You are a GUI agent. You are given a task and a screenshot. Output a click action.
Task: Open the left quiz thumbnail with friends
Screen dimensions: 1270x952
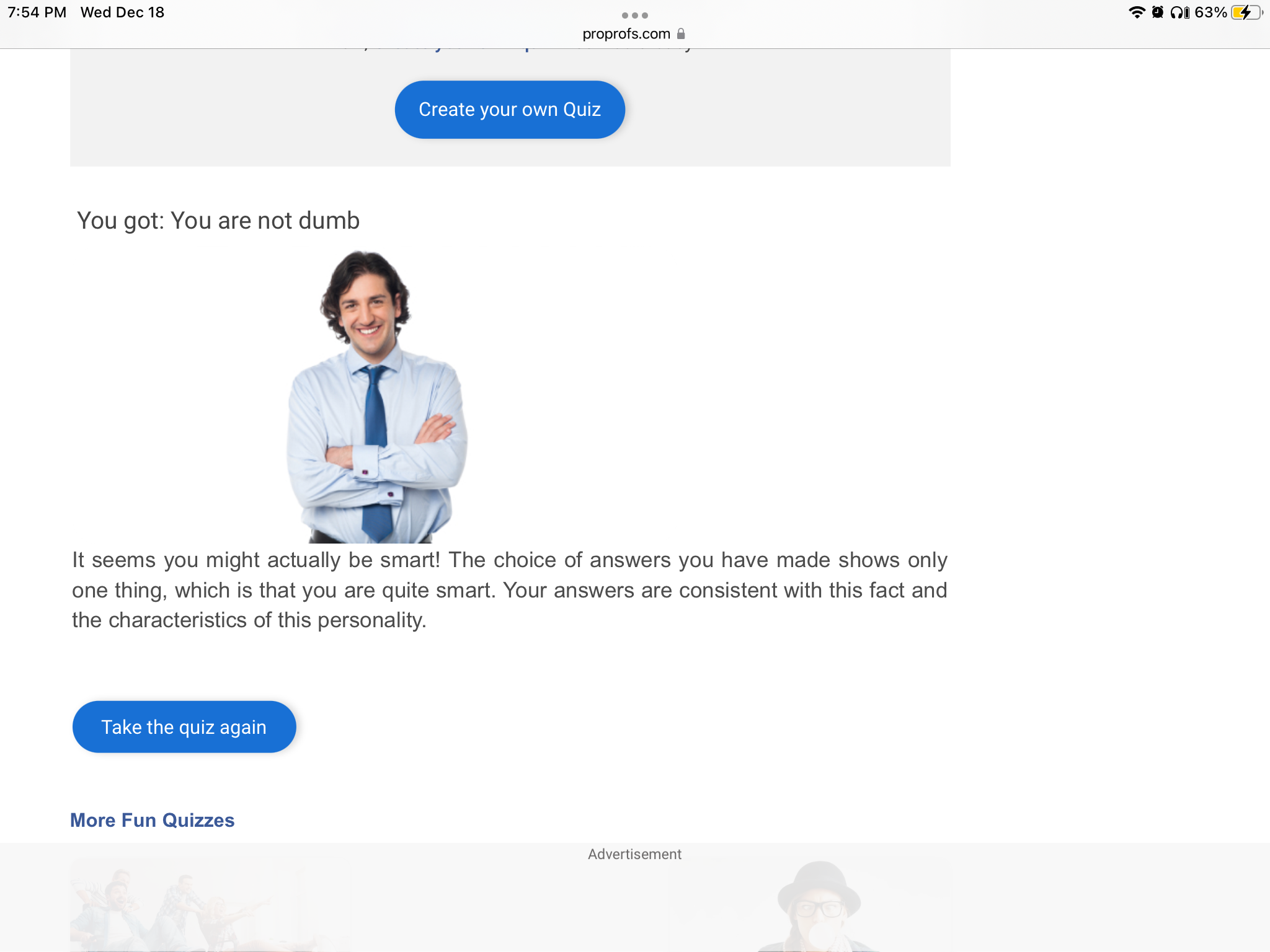pos(211,905)
